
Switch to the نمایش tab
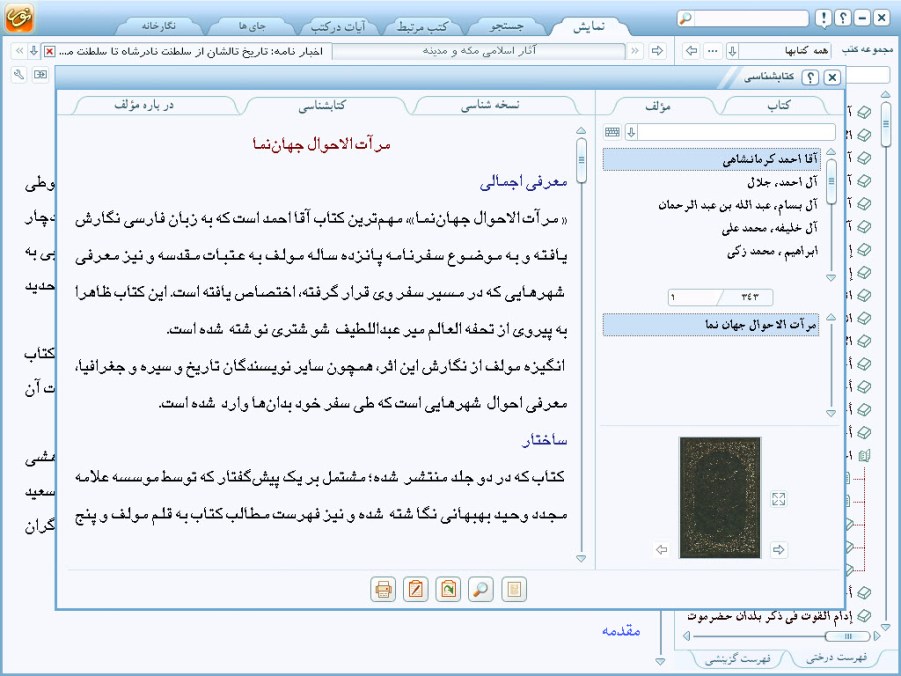[589, 26]
